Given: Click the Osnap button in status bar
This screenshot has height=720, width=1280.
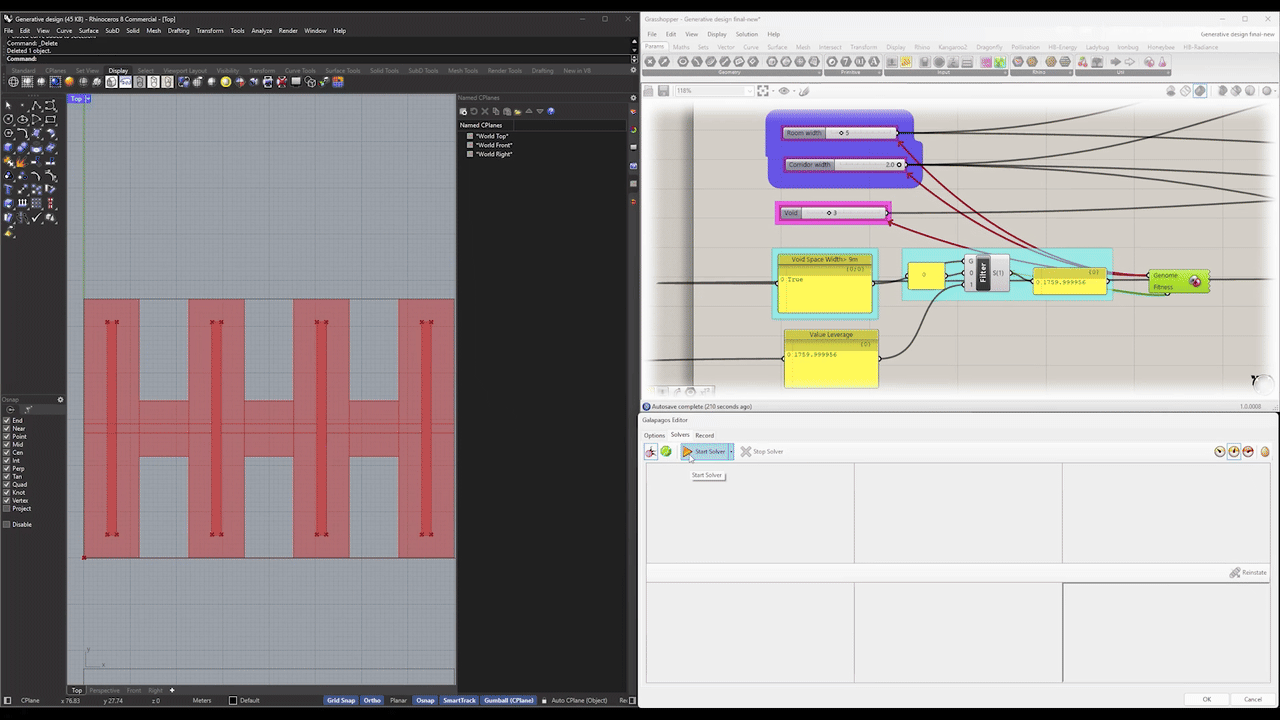Looking at the screenshot, I should [426, 700].
